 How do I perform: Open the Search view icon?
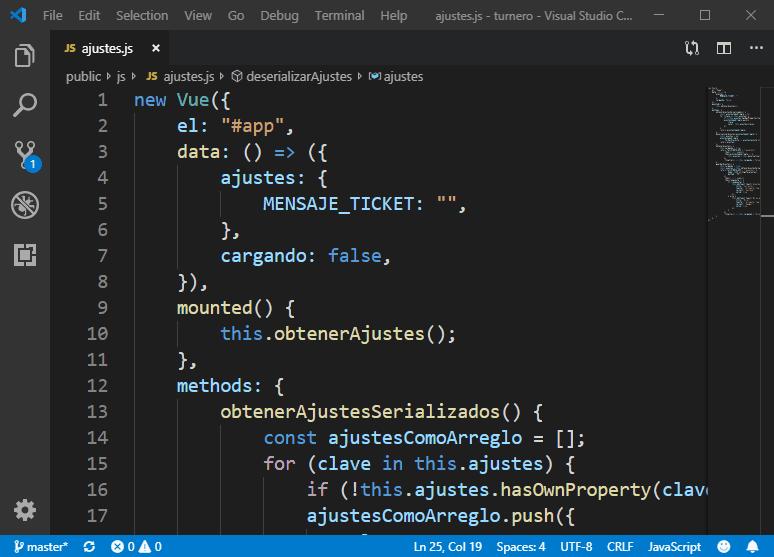[x=25, y=104]
